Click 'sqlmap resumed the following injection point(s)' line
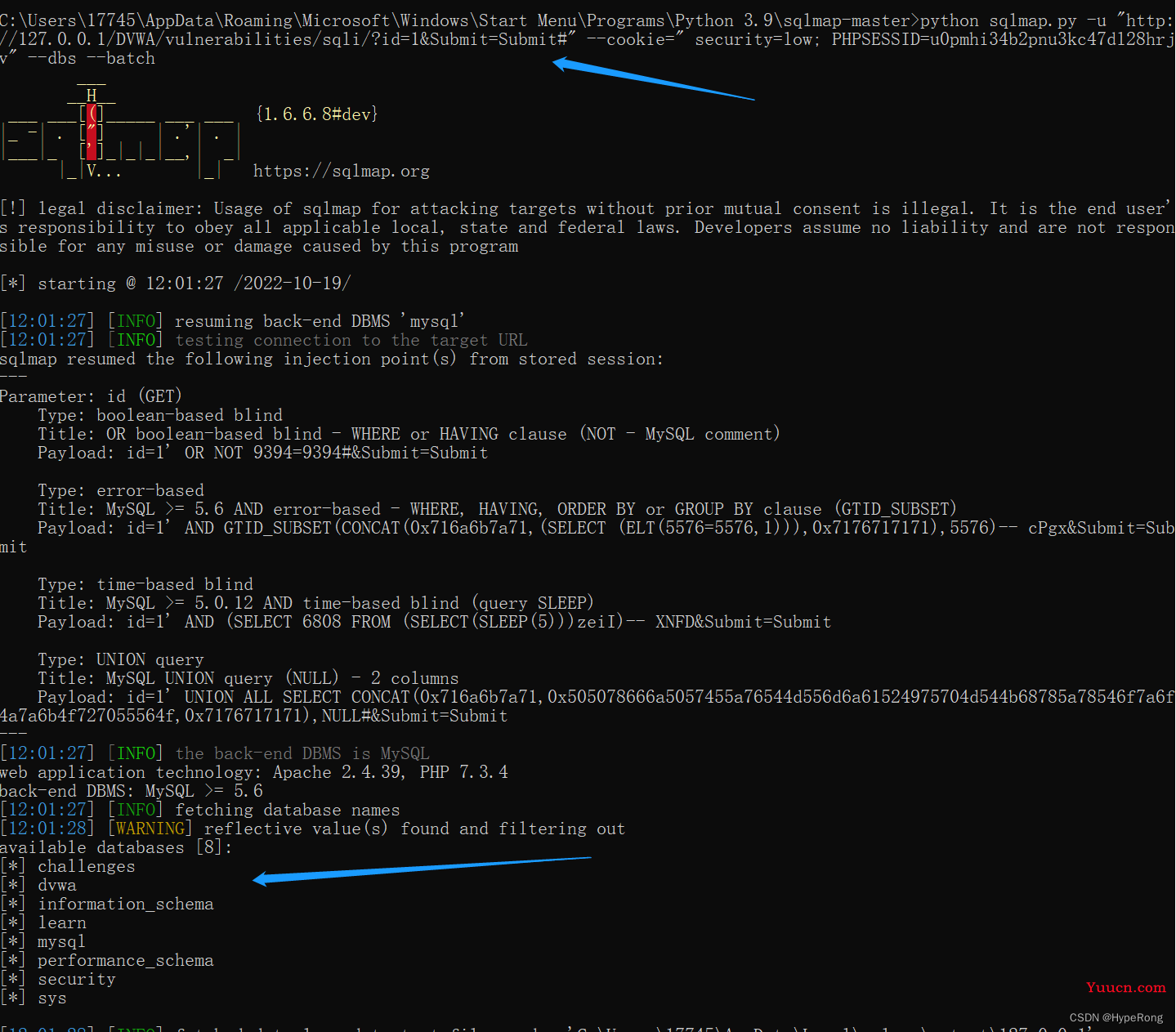 [332, 359]
